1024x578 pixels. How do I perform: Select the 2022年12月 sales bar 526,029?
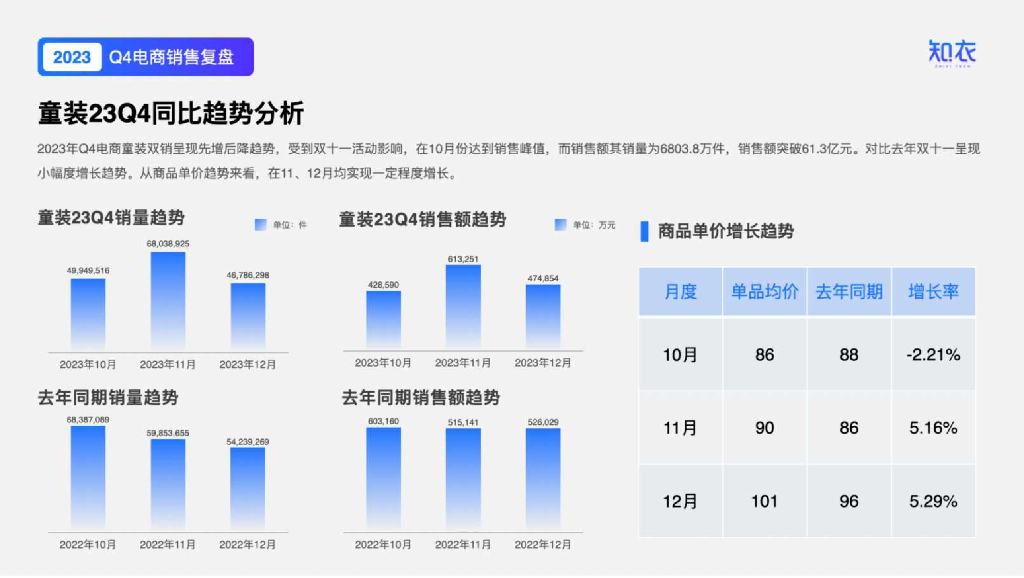543,479
